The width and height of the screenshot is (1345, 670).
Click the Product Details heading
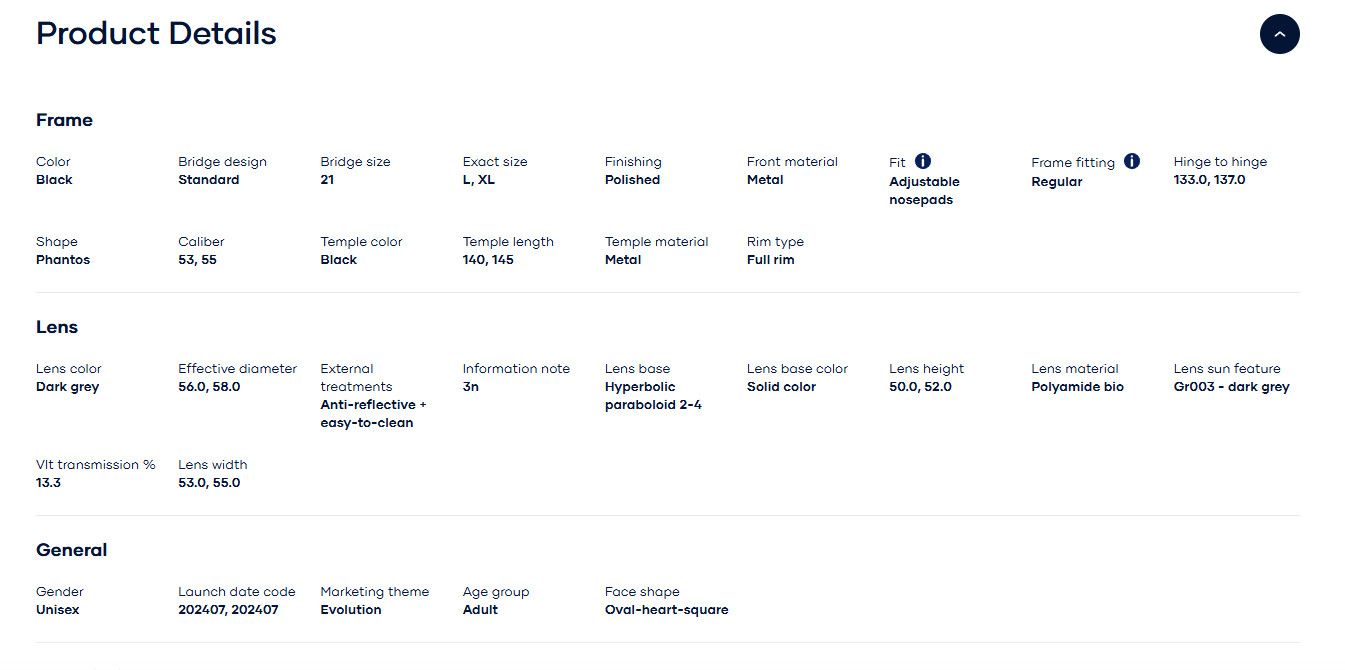pyautogui.click(x=156, y=33)
